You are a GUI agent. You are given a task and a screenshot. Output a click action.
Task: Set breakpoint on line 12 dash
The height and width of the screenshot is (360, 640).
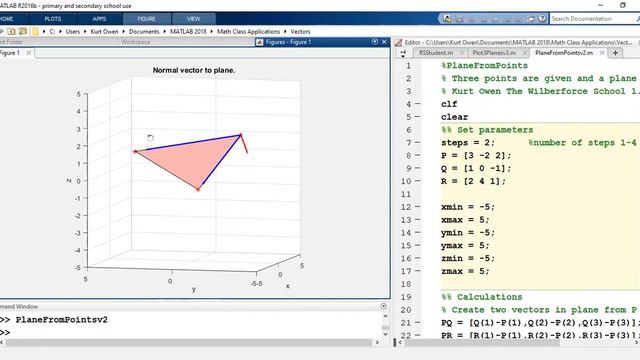pyautogui.click(x=418, y=207)
